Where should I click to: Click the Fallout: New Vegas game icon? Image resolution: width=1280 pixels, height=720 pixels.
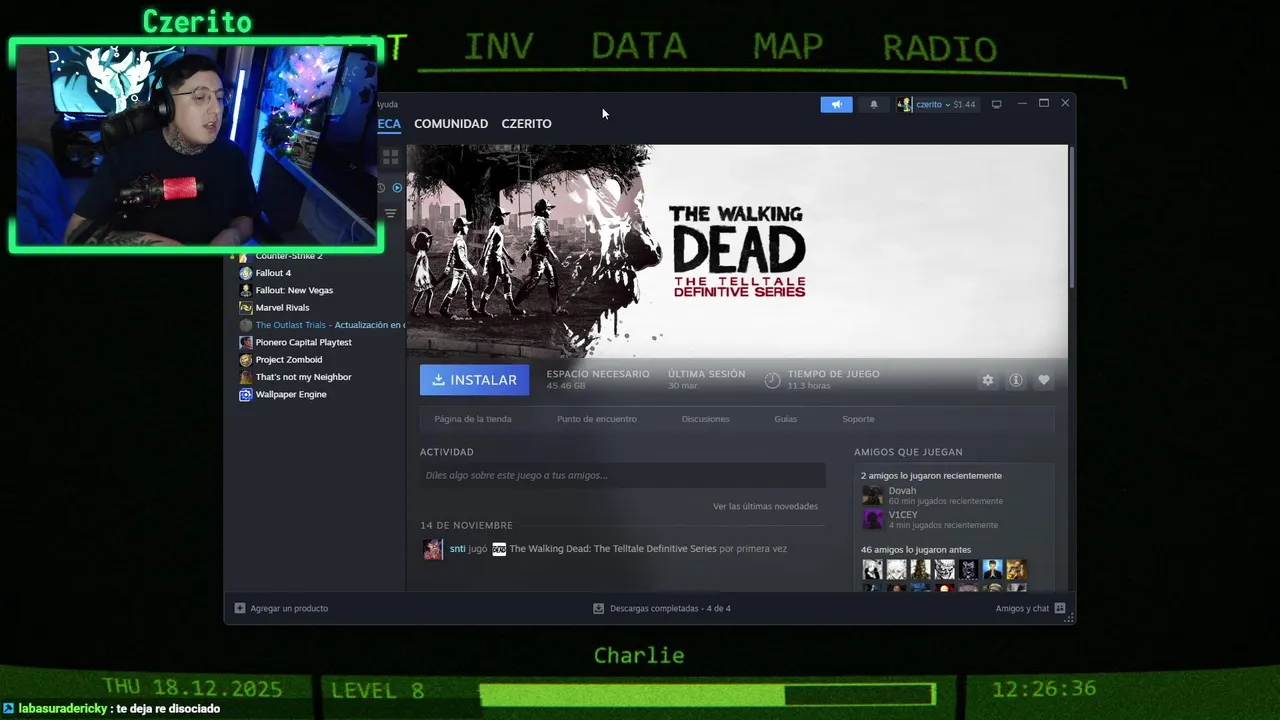point(246,290)
